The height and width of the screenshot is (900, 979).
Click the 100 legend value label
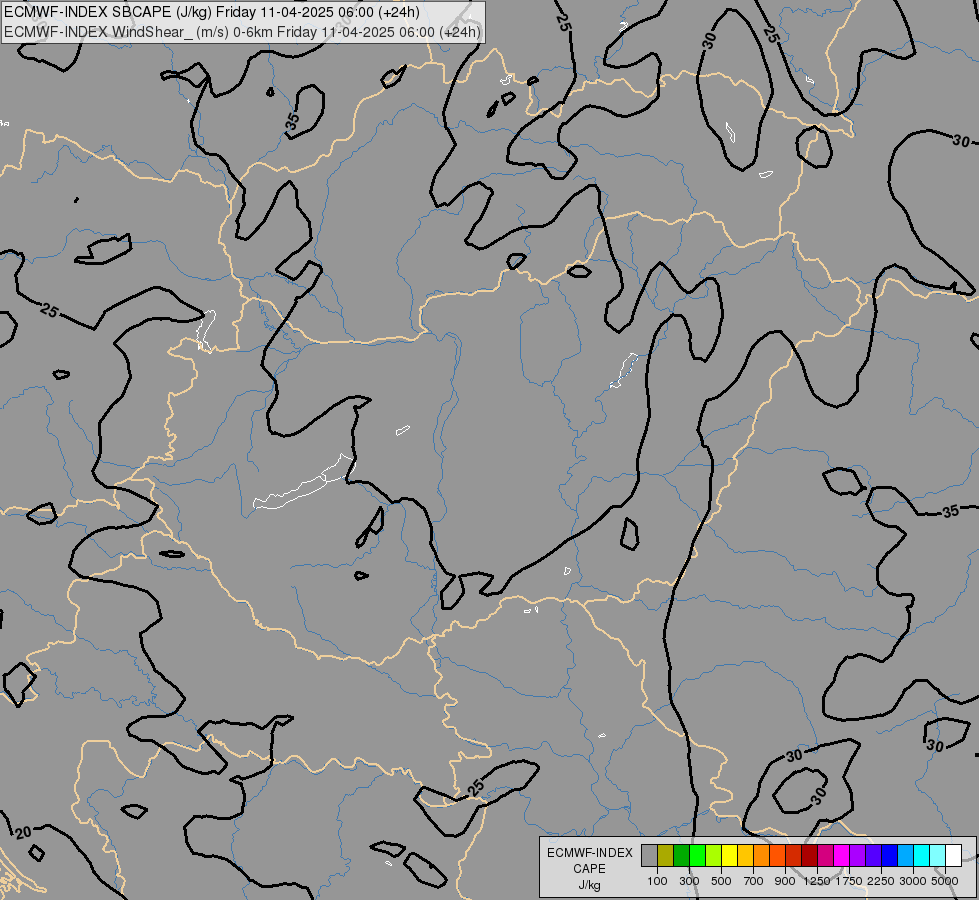pyautogui.click(x=657, y=881)
